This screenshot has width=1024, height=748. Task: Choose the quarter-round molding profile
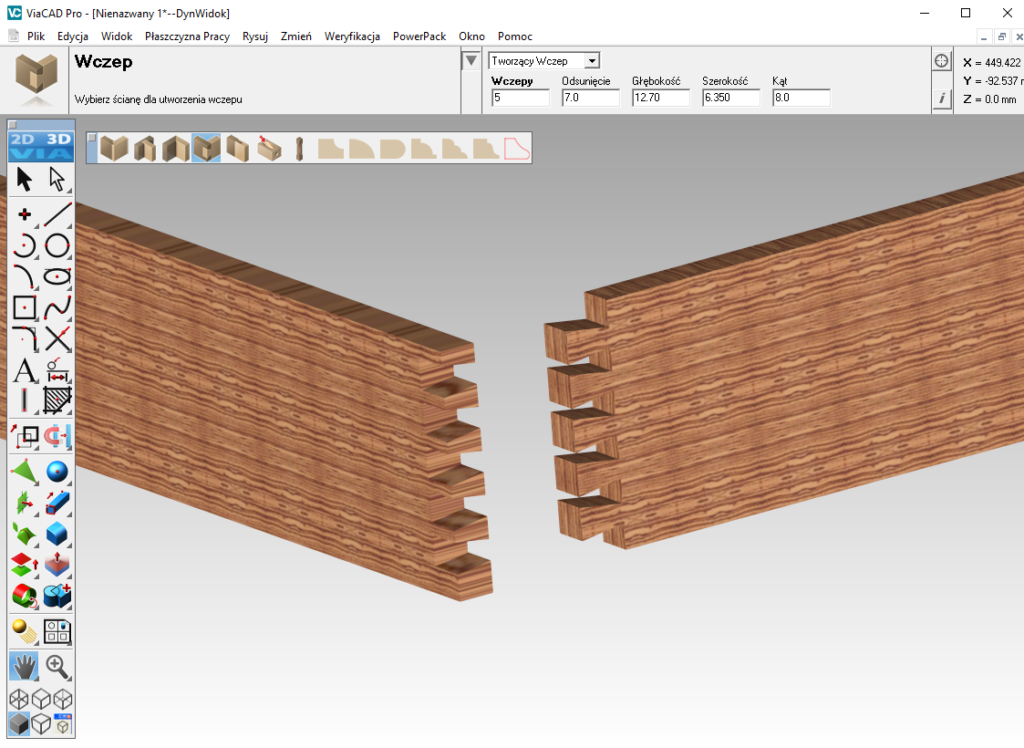click(361, 148)
